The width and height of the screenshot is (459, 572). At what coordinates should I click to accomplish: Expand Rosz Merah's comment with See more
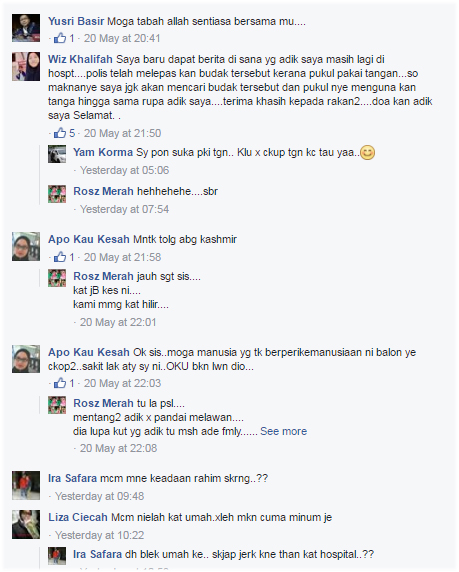pos(284,431)
